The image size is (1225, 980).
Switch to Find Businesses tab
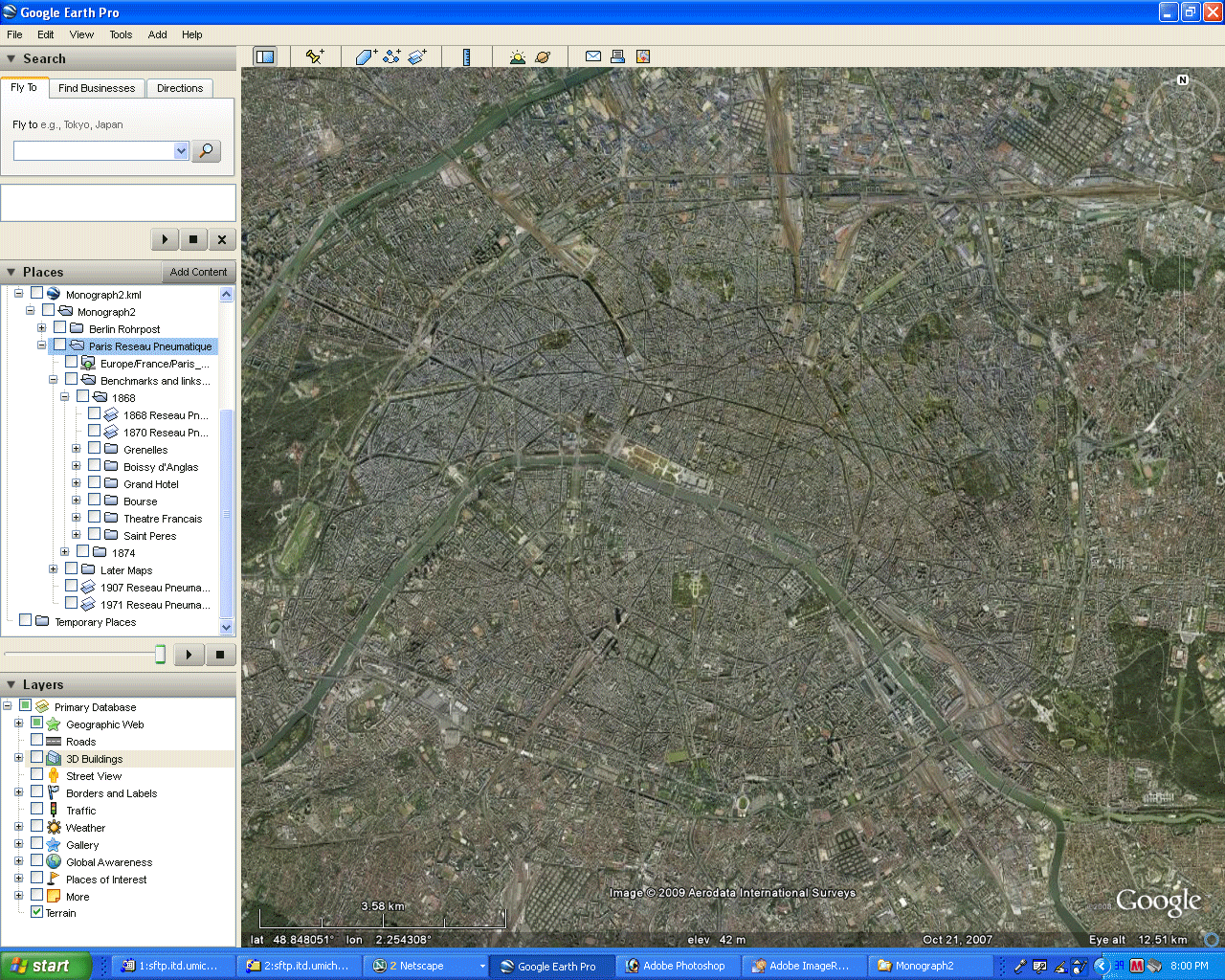97,88
